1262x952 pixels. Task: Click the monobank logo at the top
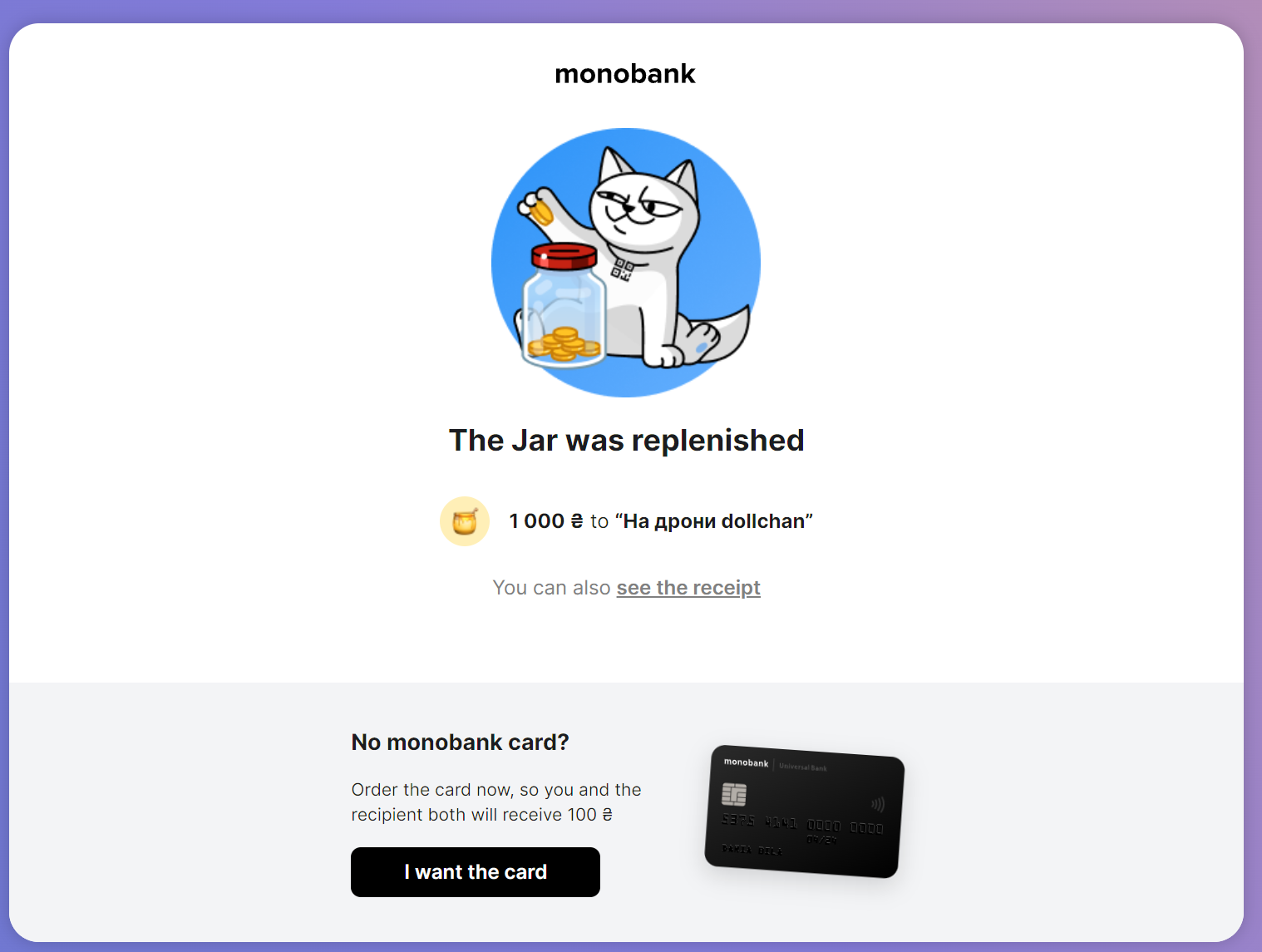625,74
